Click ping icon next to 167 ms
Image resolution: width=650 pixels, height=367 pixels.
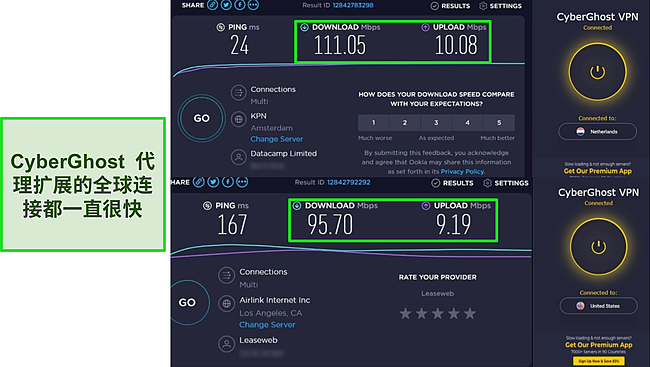207,206
